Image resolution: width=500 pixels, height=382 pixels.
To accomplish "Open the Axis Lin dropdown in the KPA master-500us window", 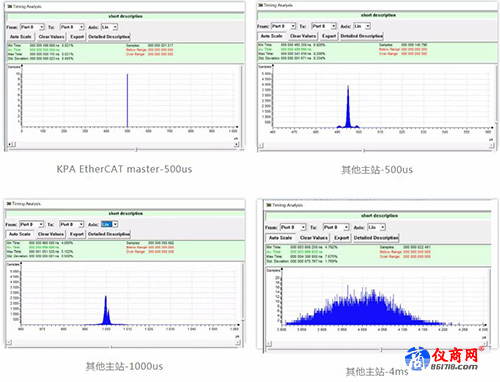I will [x=109, y=27].
